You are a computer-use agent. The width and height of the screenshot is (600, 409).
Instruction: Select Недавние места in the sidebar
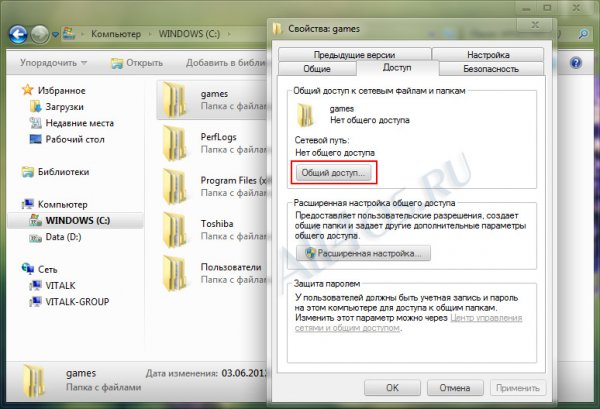[x=78, y=122]
